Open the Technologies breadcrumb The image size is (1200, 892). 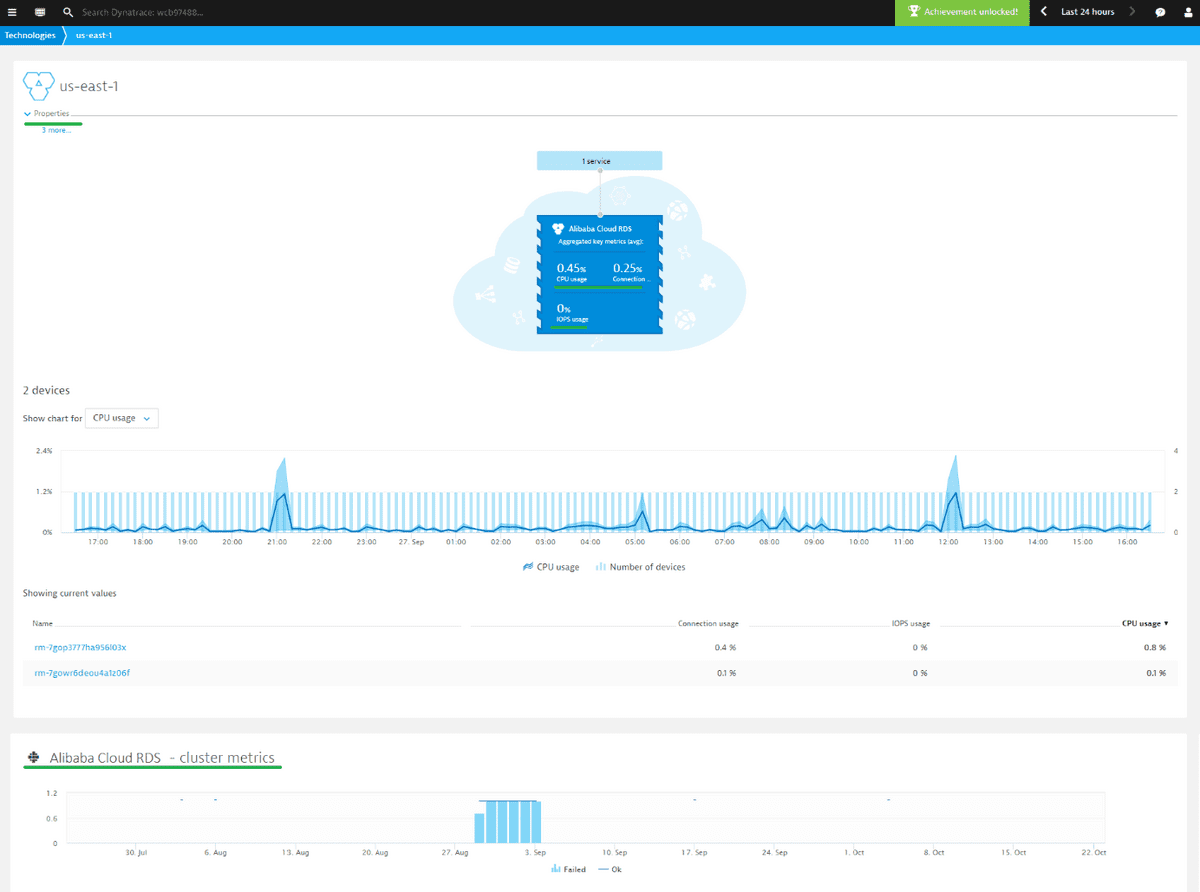click(x=30, y=34)
